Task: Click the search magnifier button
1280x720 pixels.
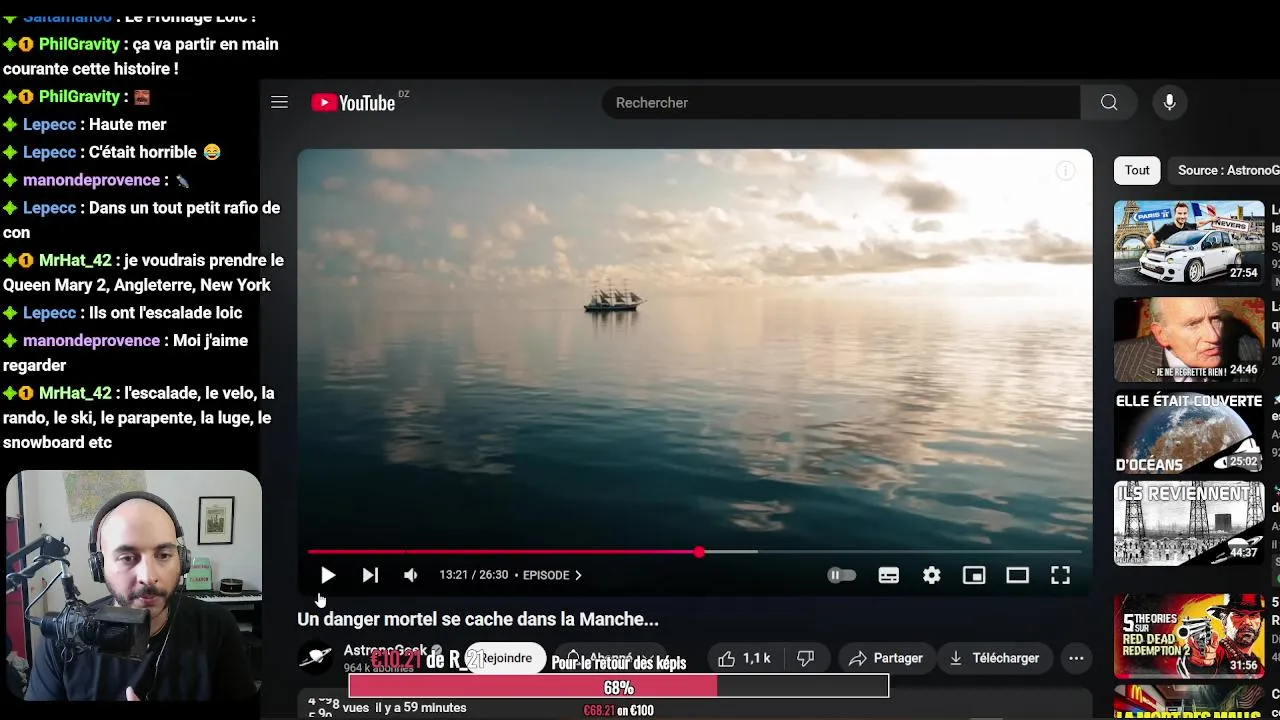Action: [x=1109, y=102]
